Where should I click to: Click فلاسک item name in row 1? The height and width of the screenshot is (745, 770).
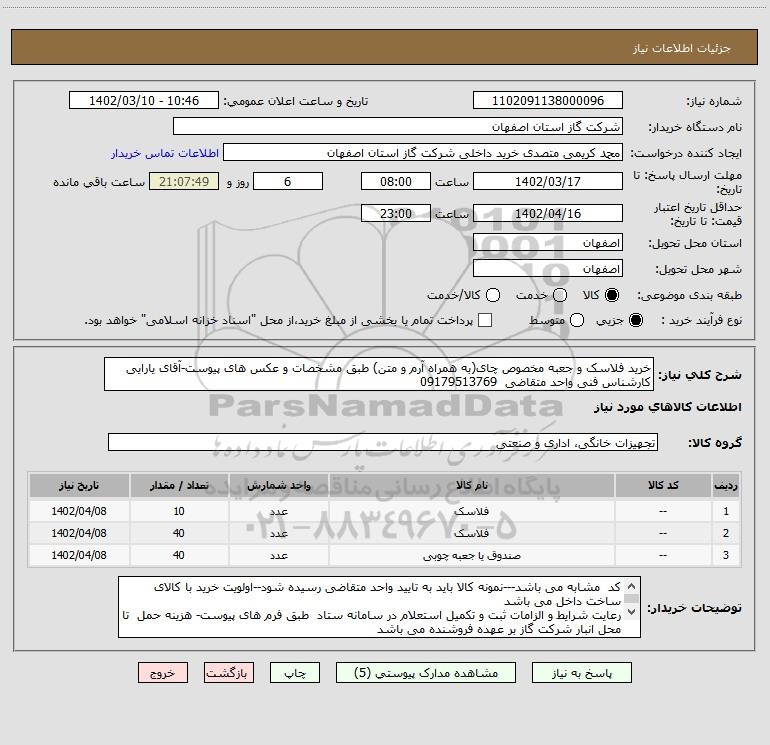[x=471, y=511]
